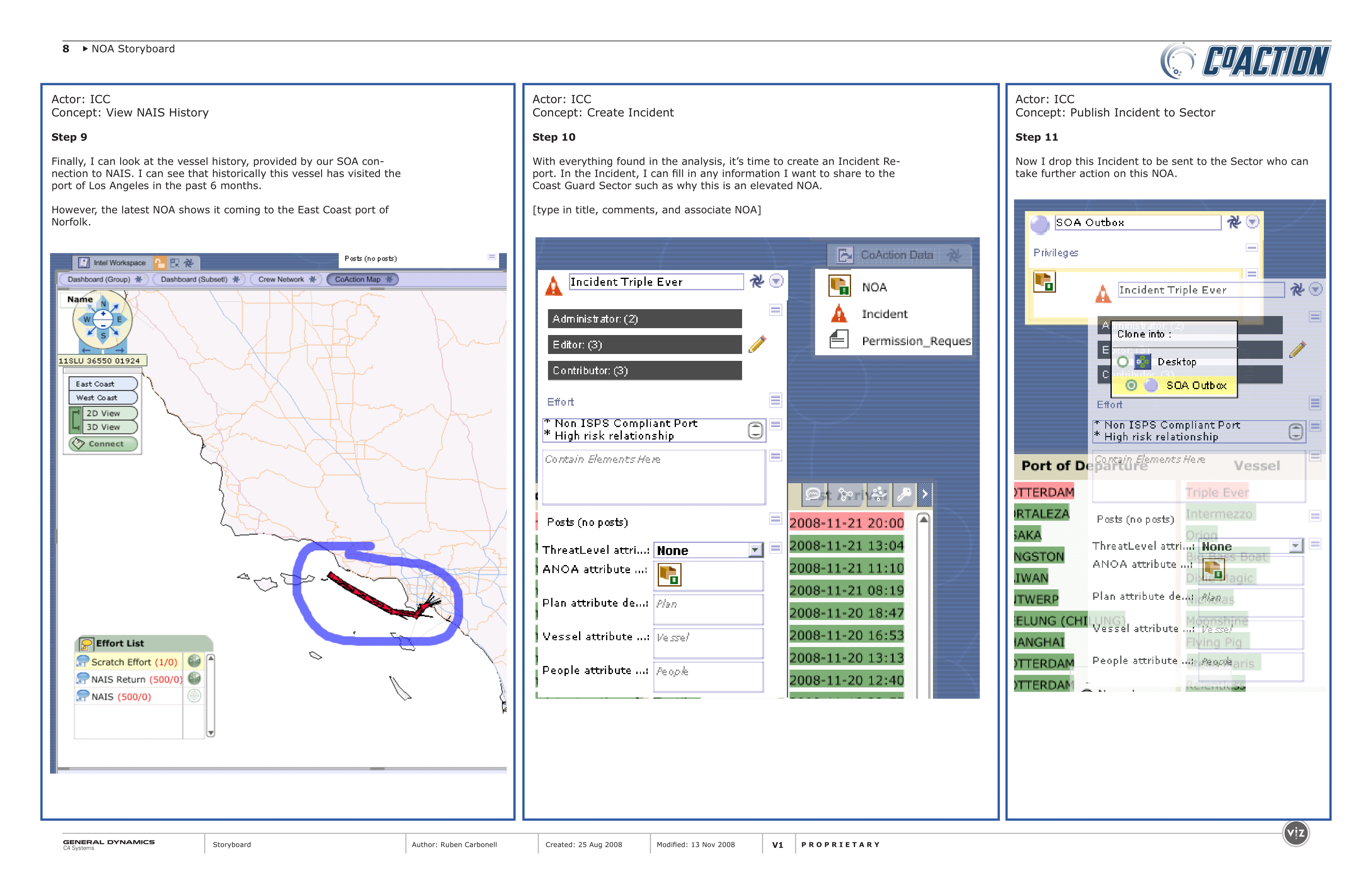Click the Incident Triple Ever title field in step 10
1372x888 pixels.
pos(656,282)
